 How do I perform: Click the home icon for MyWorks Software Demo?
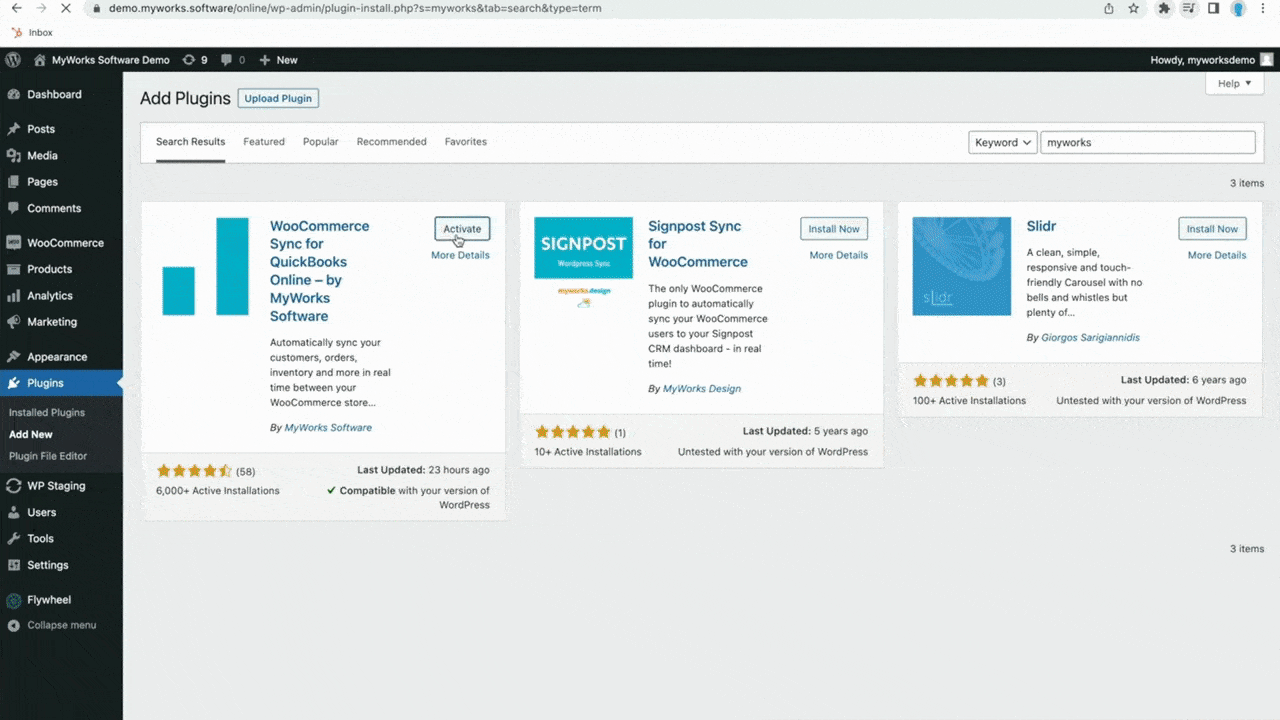tap(40, 60)
